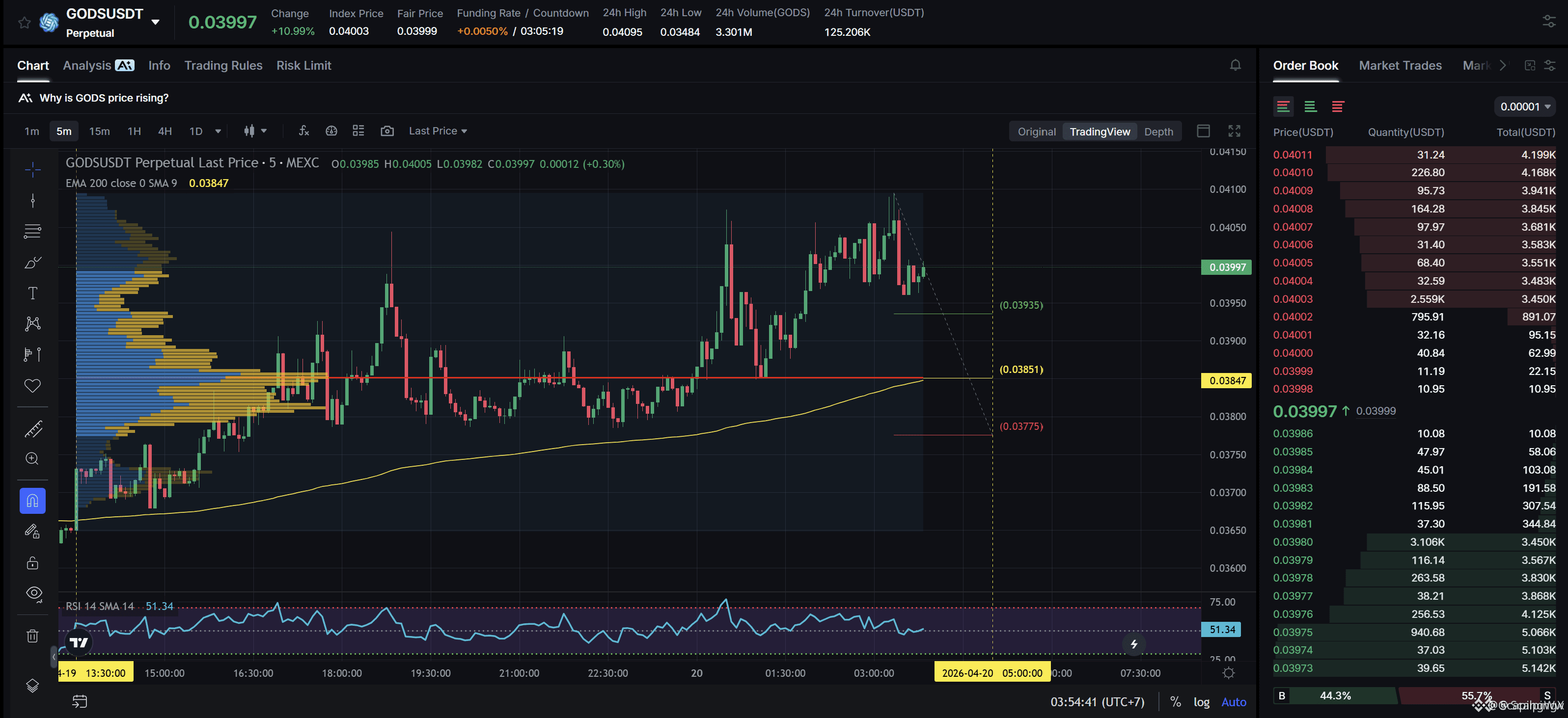
Task: Delete drawings with trash icon
Action: point(33,636)
